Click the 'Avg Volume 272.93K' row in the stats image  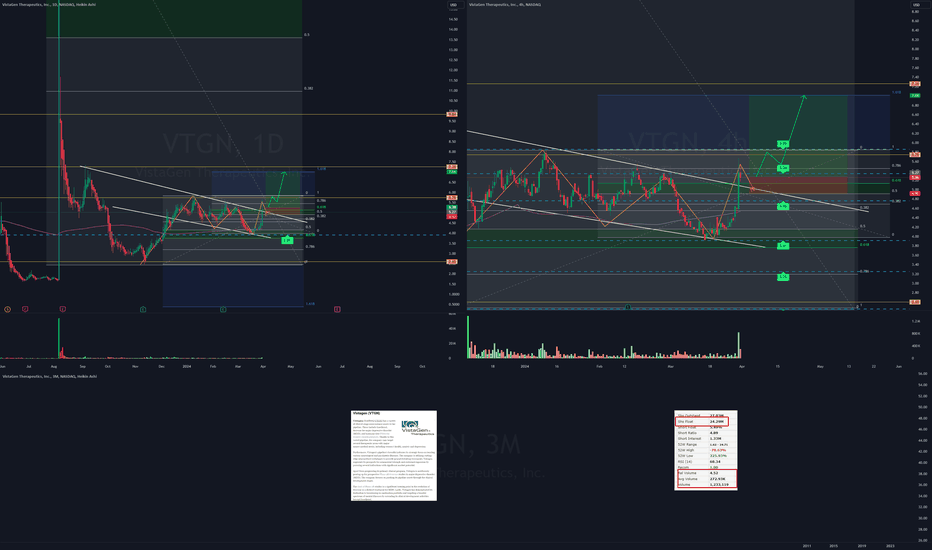click(706, 479)
